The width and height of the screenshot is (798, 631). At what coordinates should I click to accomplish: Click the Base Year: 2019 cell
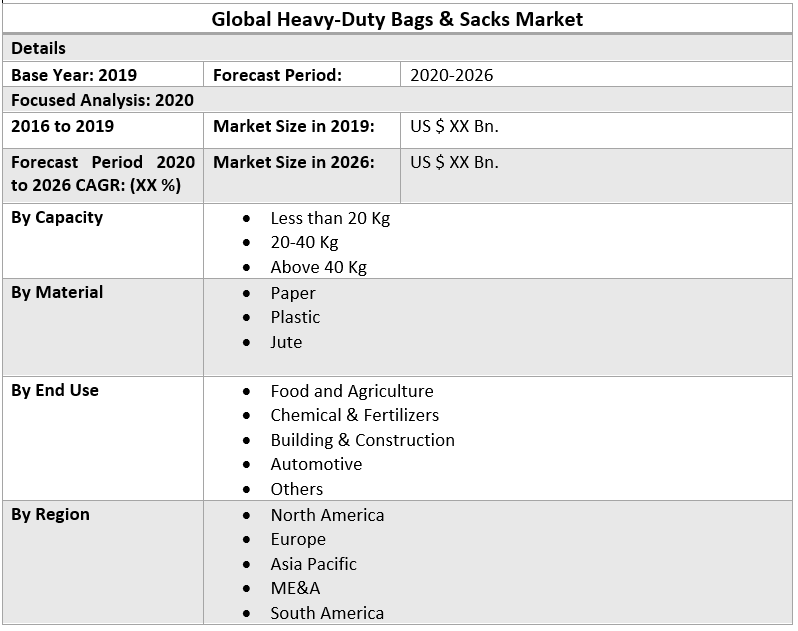click(74, 75)
